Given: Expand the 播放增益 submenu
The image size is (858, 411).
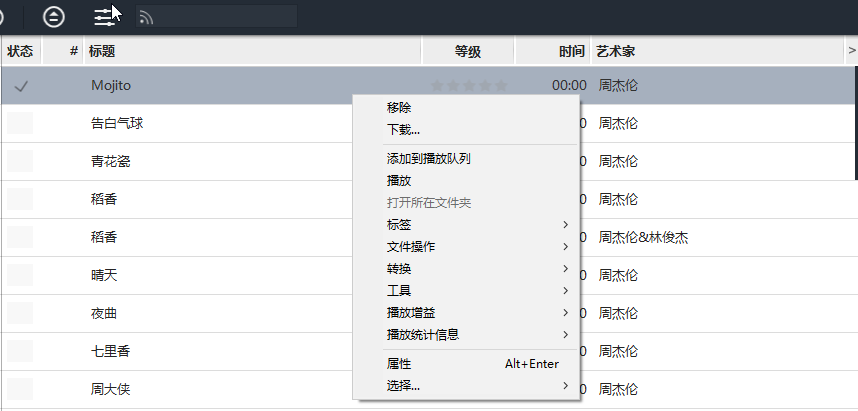Looking at the screenshot, I should [466, 312].
